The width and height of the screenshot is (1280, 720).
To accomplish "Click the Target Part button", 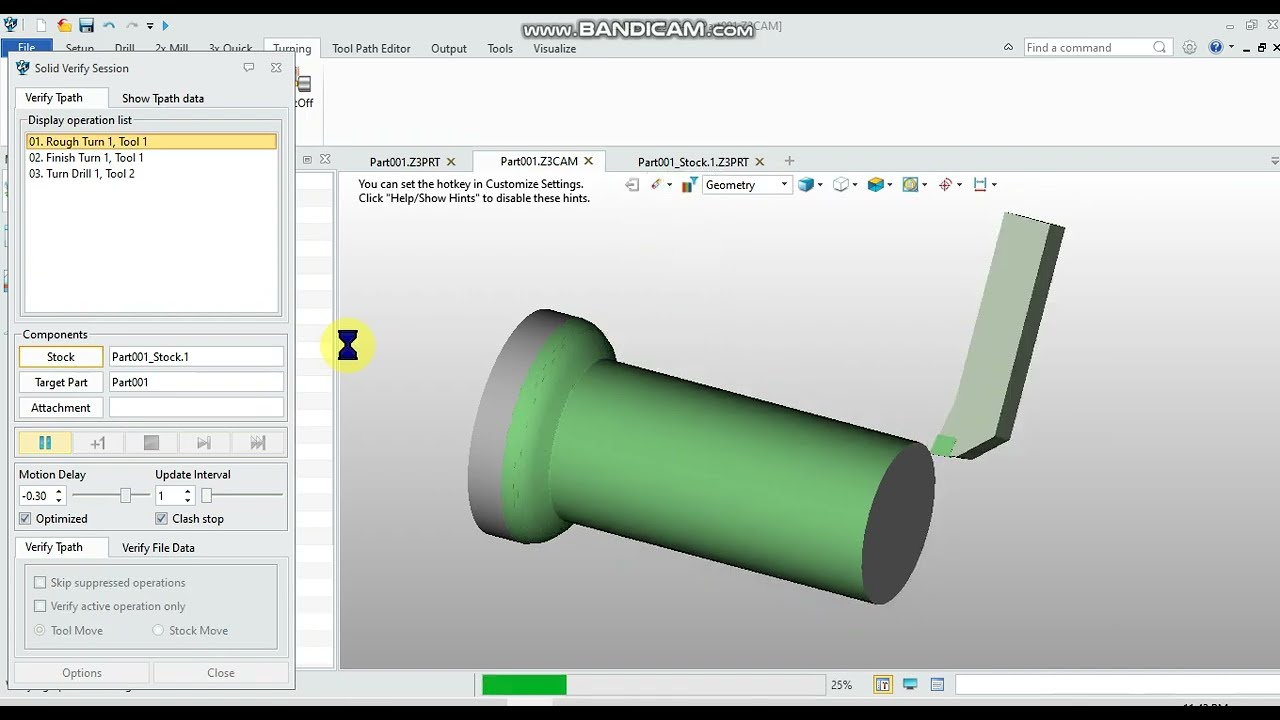I will 61,382.
